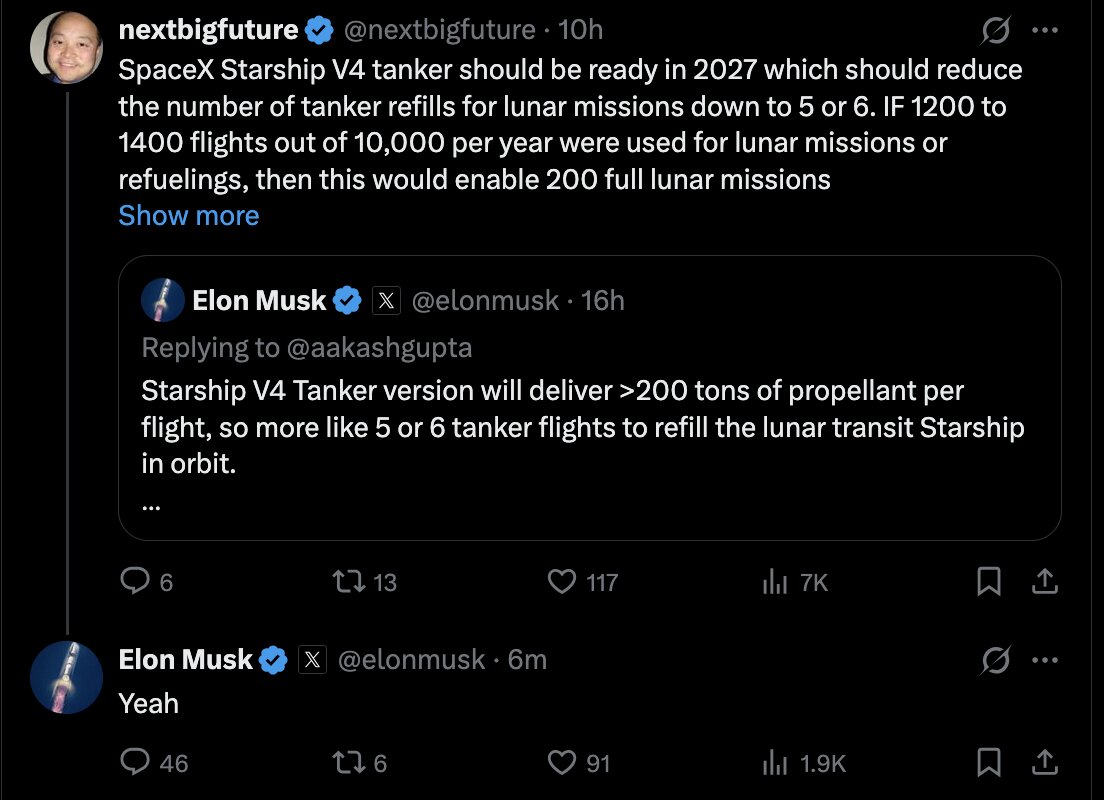Reply to nextbigfuture's post
Screen dimensions: 1104x800
click(x=134, y=581)
